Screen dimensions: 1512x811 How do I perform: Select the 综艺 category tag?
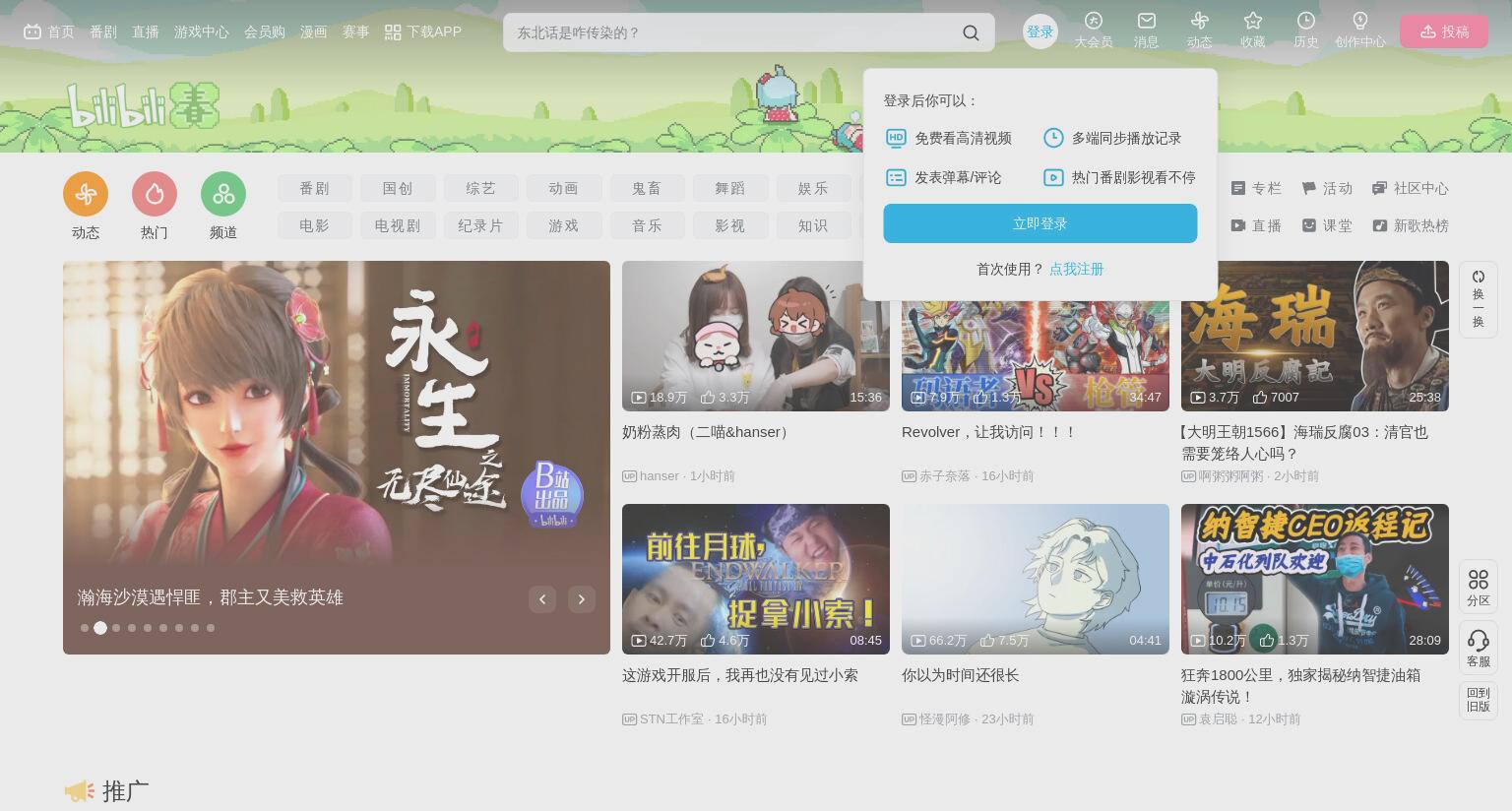tap(480, 188)
